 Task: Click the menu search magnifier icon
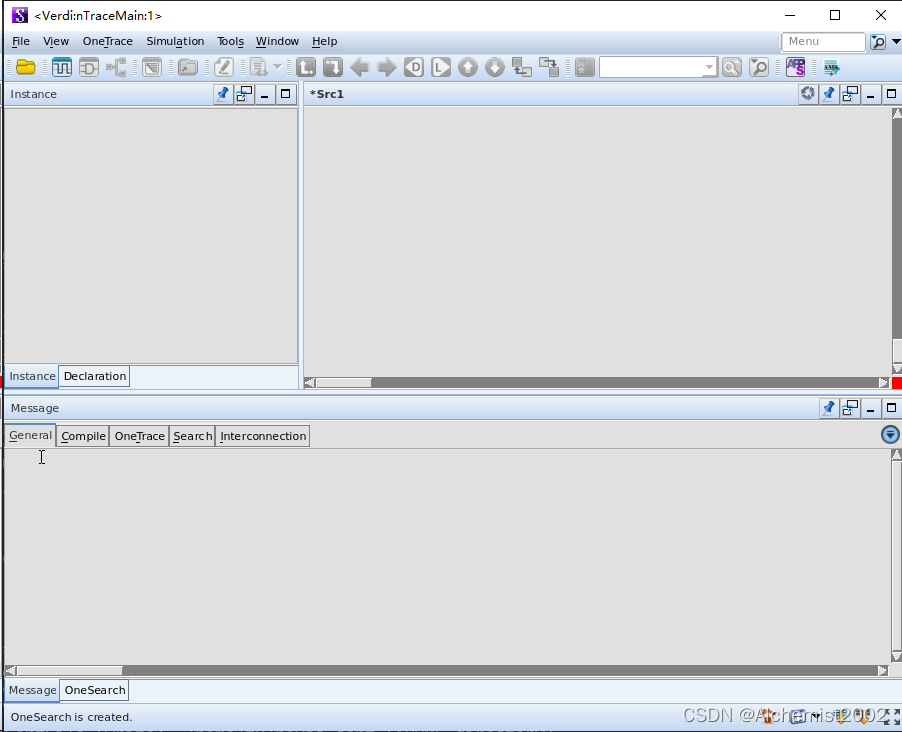click(x=878, y=41)
